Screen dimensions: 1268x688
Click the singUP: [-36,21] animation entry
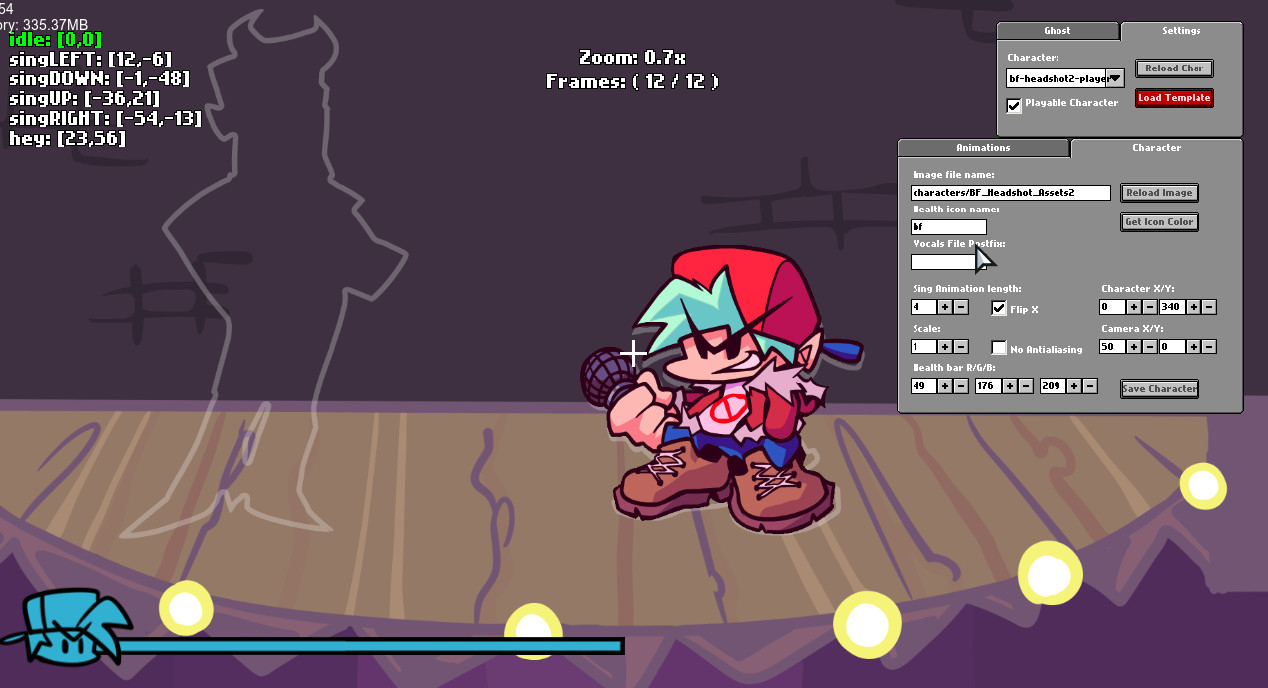coord(84,99)
